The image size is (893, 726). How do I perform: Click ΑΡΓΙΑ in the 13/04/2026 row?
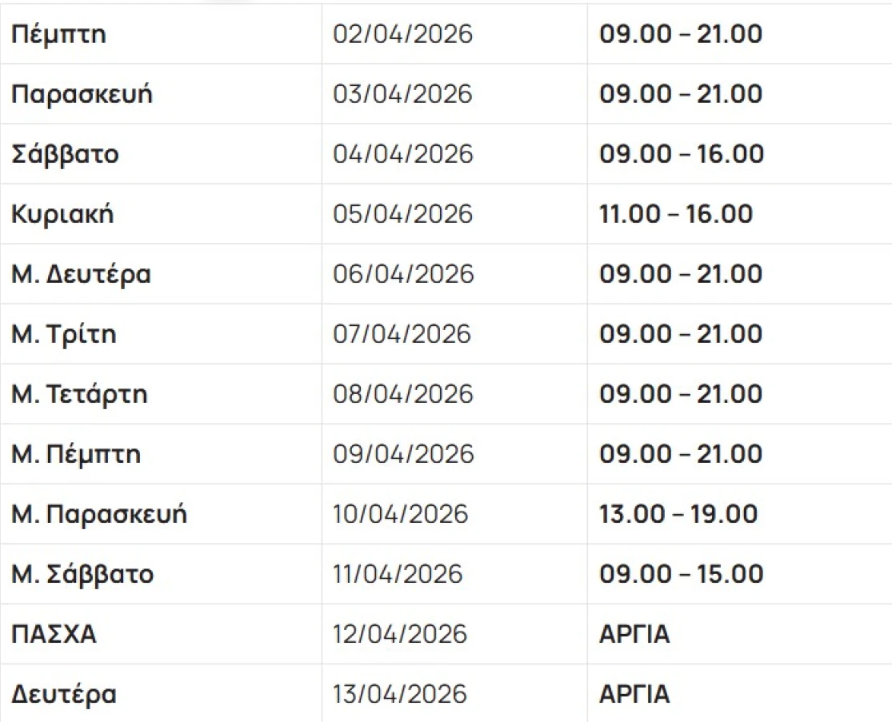(x=635, y=695)
